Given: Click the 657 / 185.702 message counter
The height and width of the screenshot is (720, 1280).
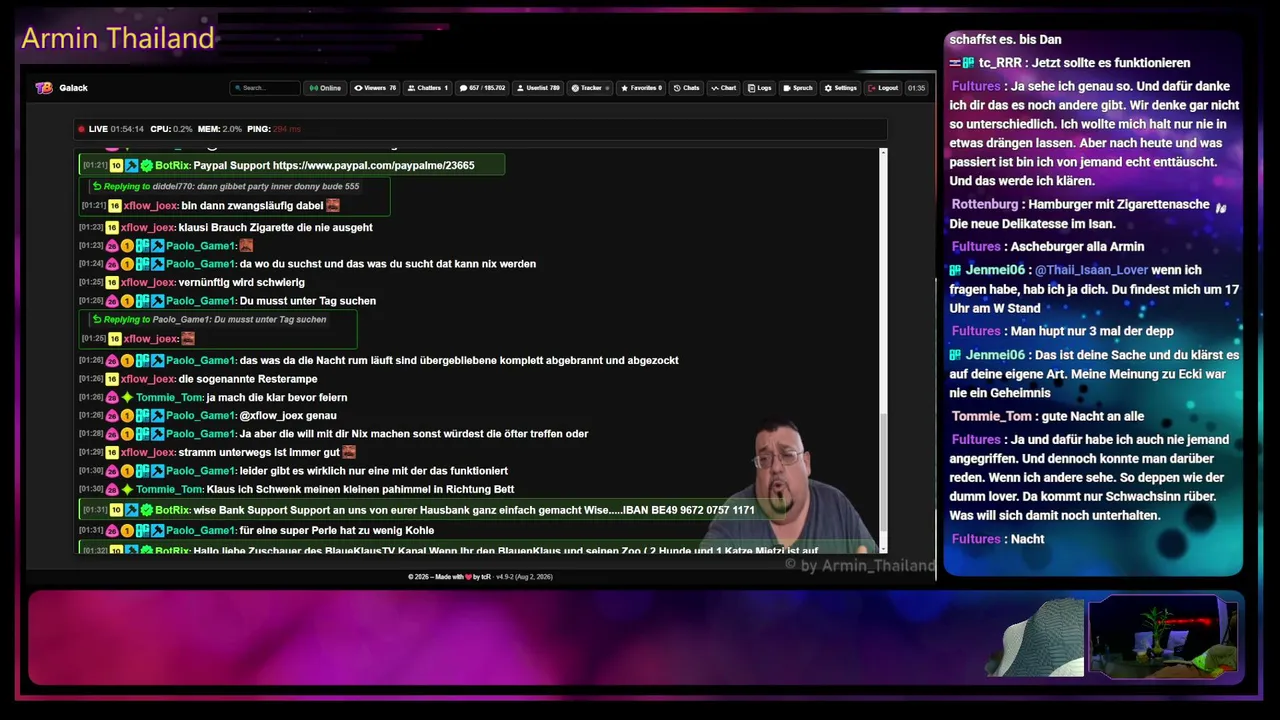Looking at the screenshot, I should click(482, 88).
